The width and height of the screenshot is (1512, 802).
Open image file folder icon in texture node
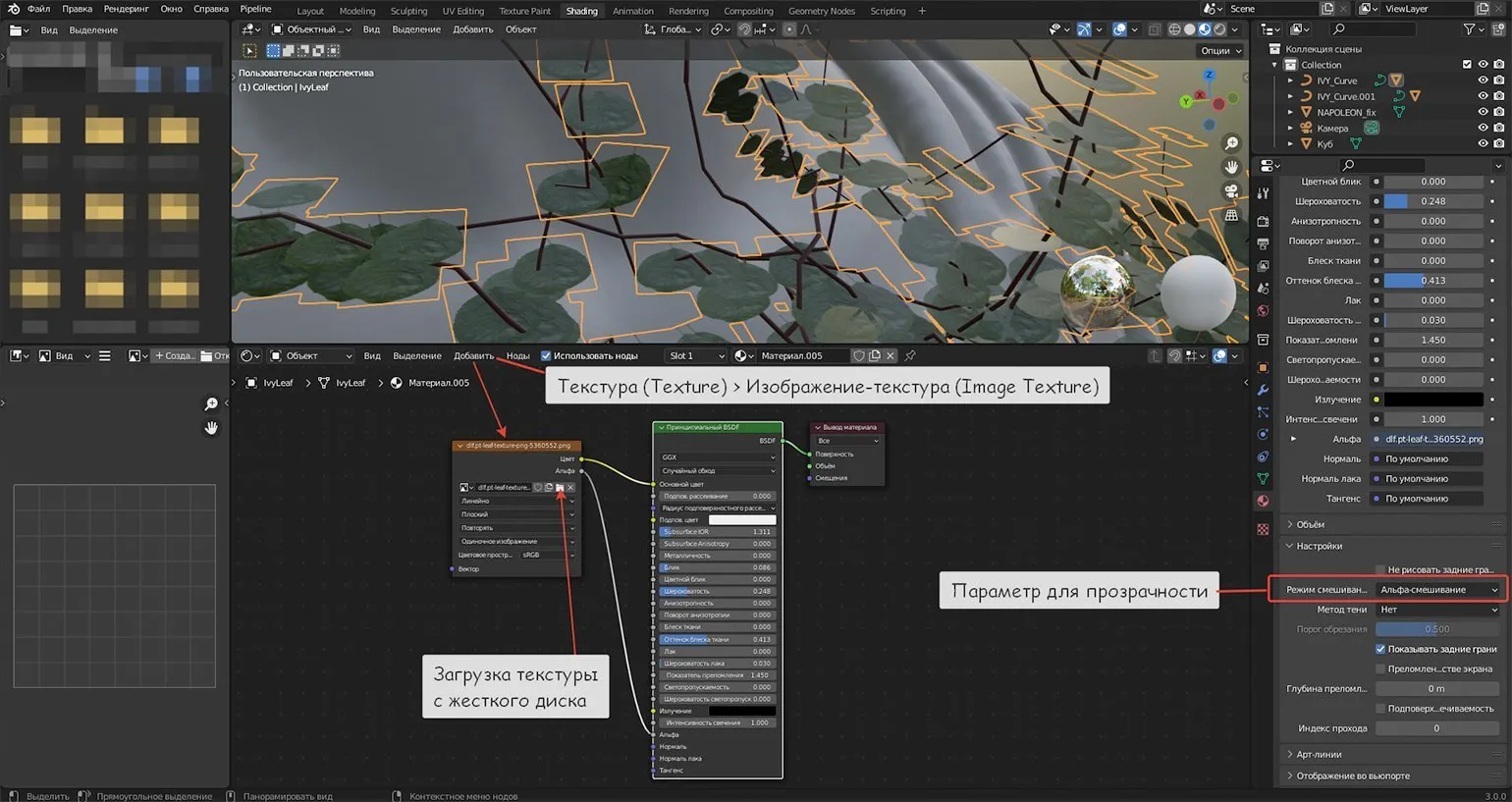click(x=560, y=488)
